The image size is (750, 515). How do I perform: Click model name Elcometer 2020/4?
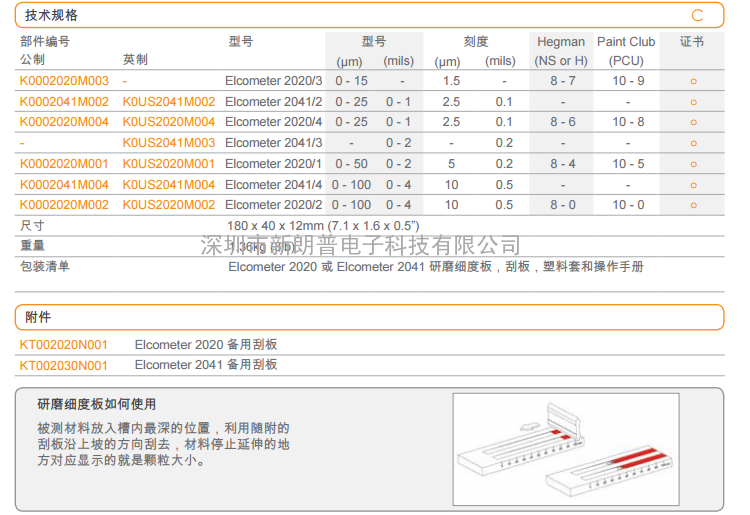coord(274,122)
